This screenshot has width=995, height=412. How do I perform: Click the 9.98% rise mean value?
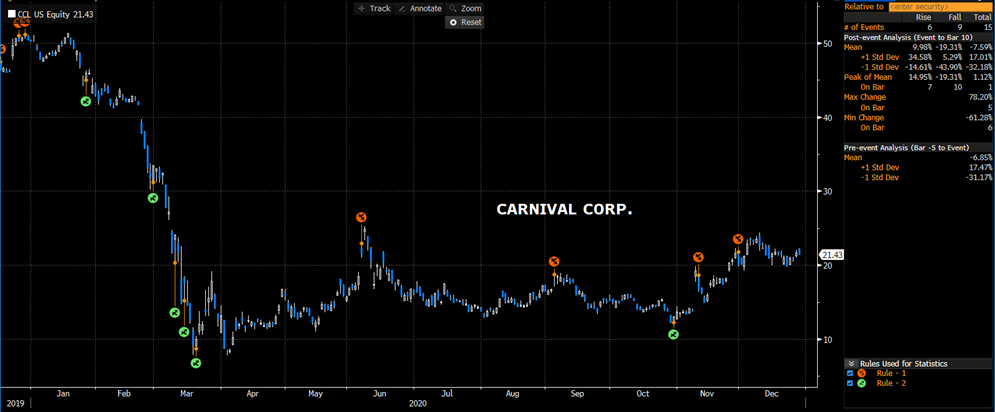click(922, 47)
